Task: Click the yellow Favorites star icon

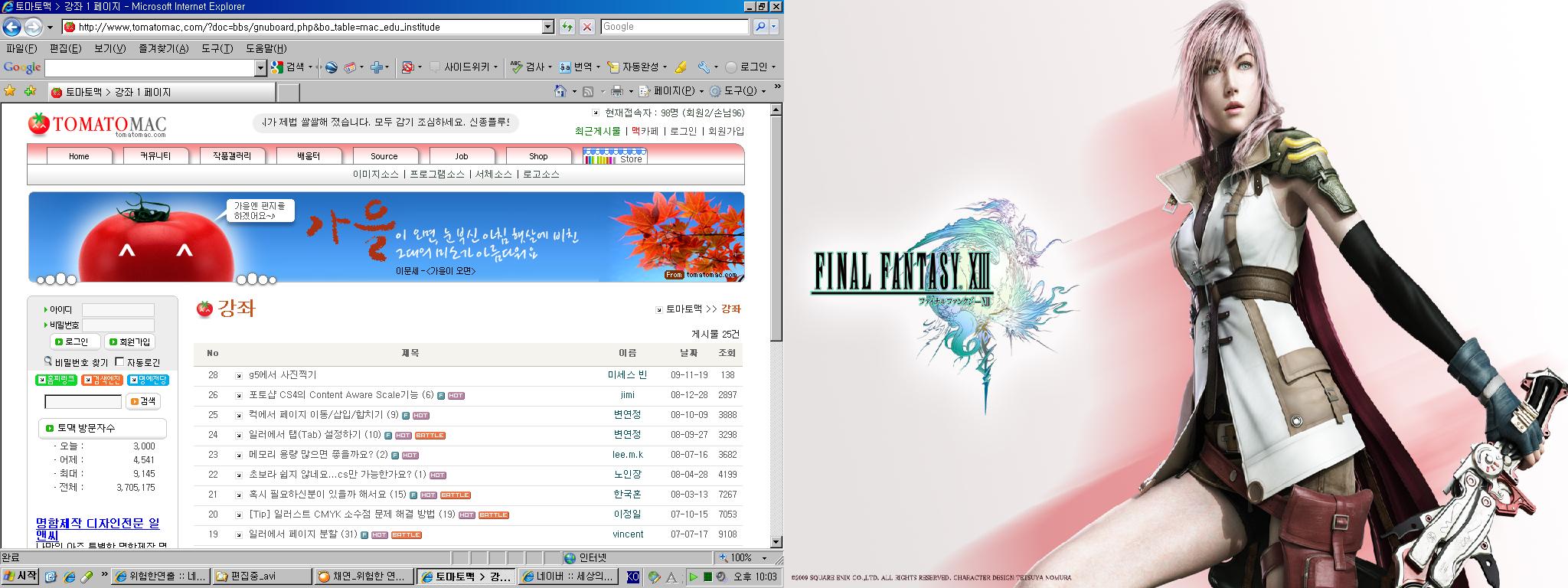Action: [x=10, y=91]
